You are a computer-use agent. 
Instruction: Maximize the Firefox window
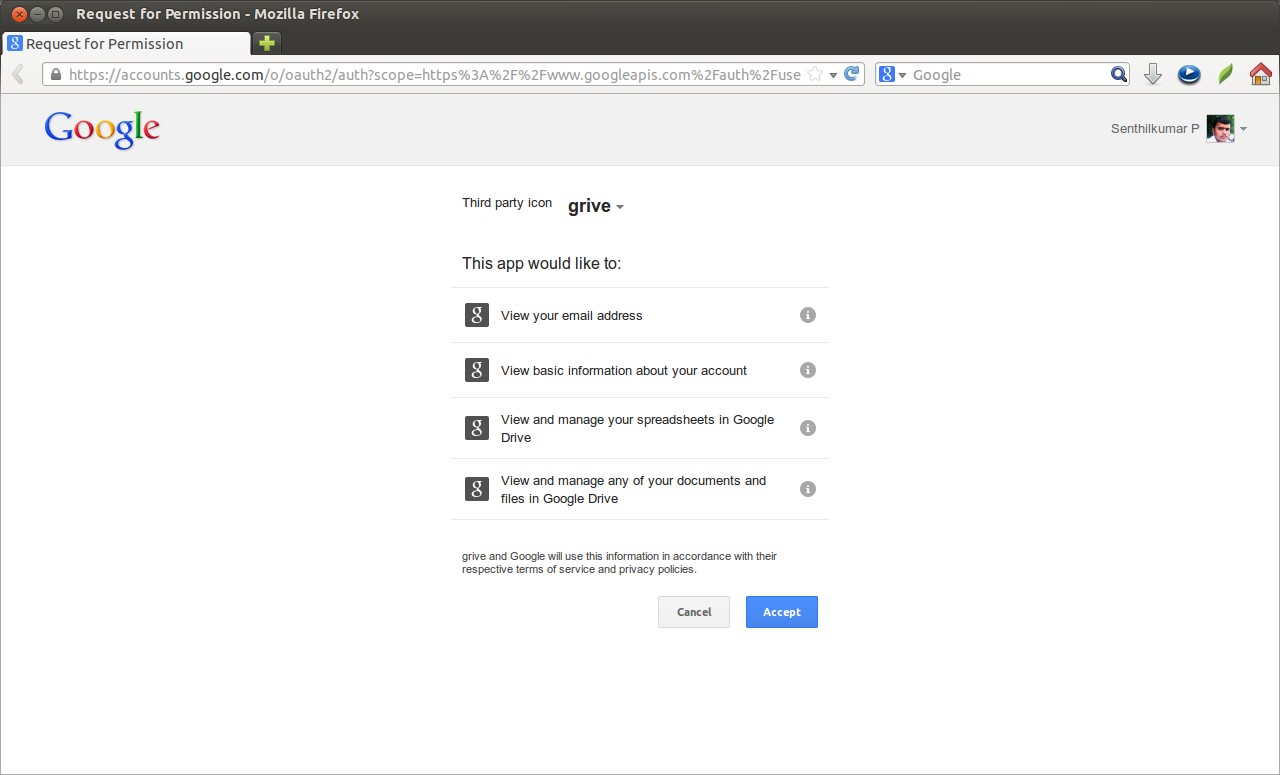click(x=55, y=14)
